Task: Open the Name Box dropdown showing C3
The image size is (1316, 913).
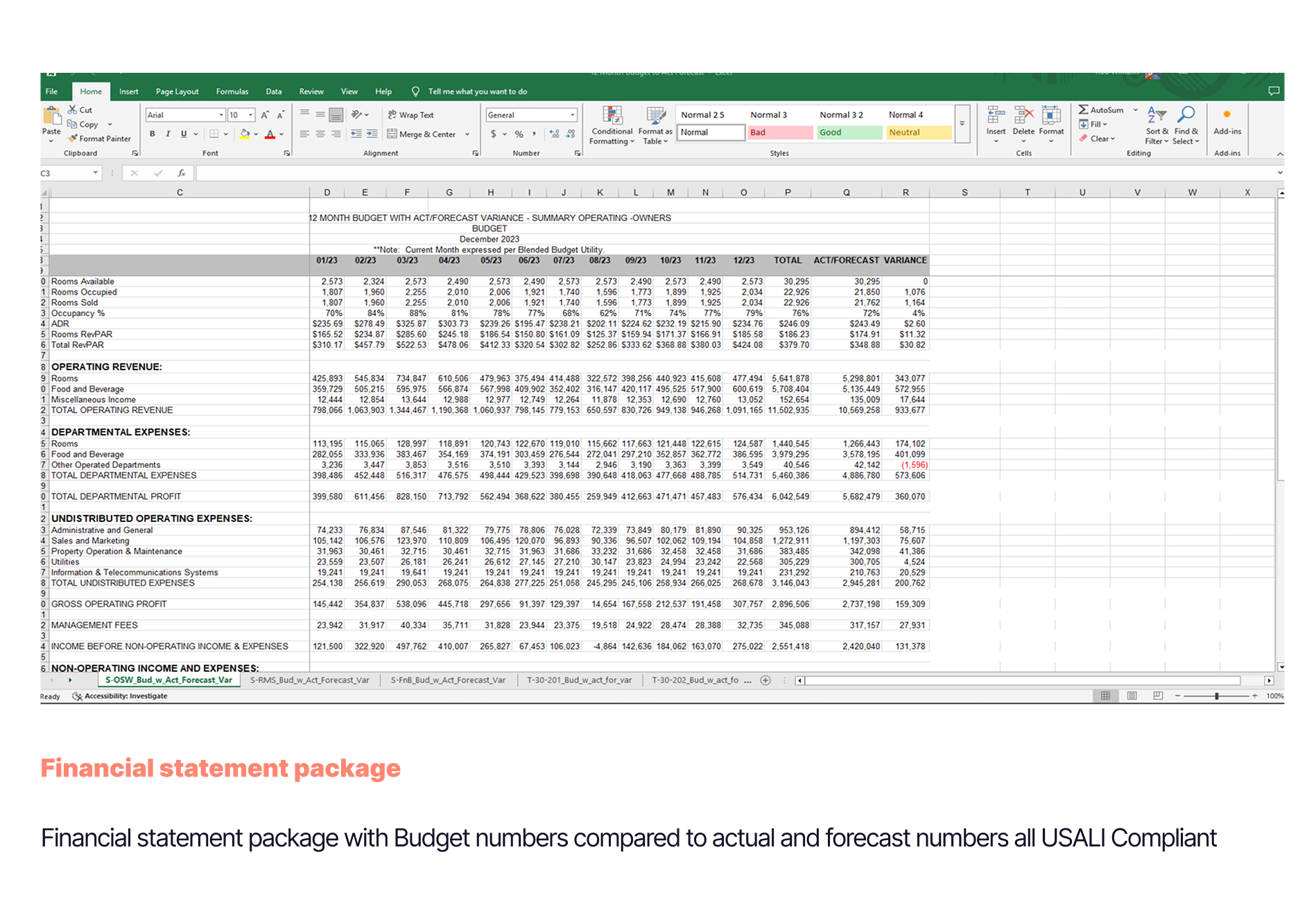Action: [95, 173]
